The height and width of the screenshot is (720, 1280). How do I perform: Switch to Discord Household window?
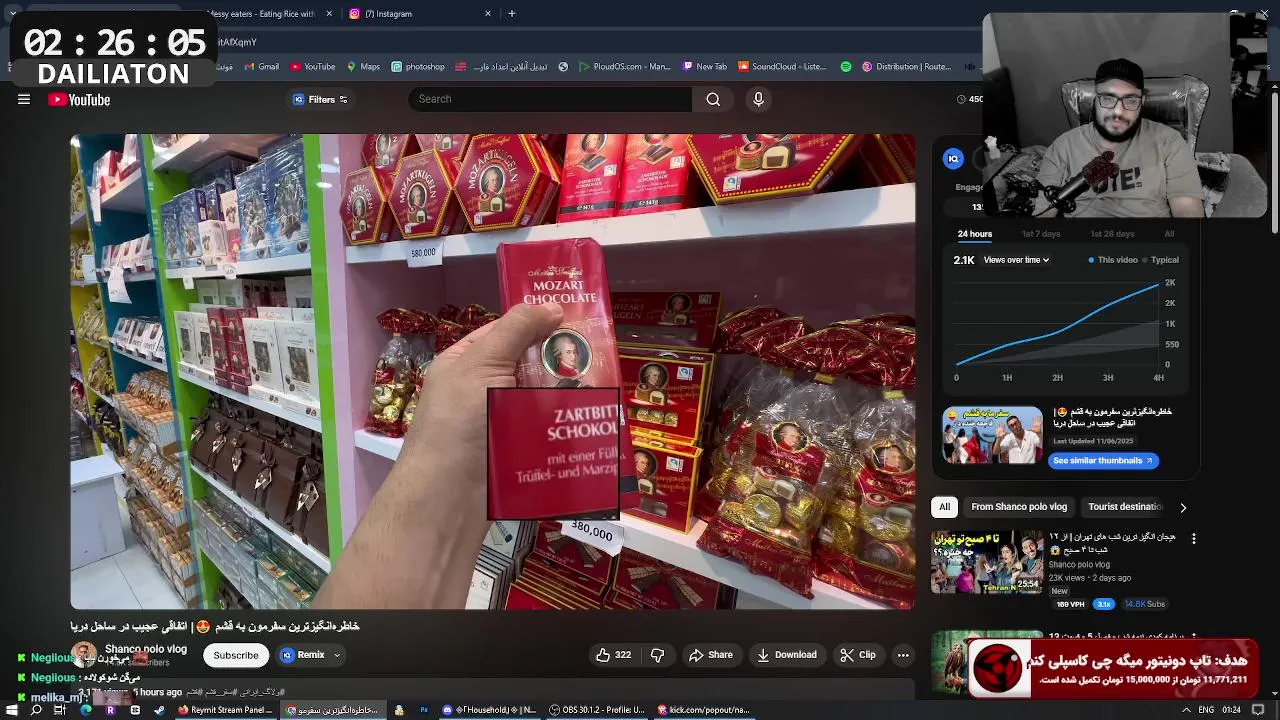(490, 710)
